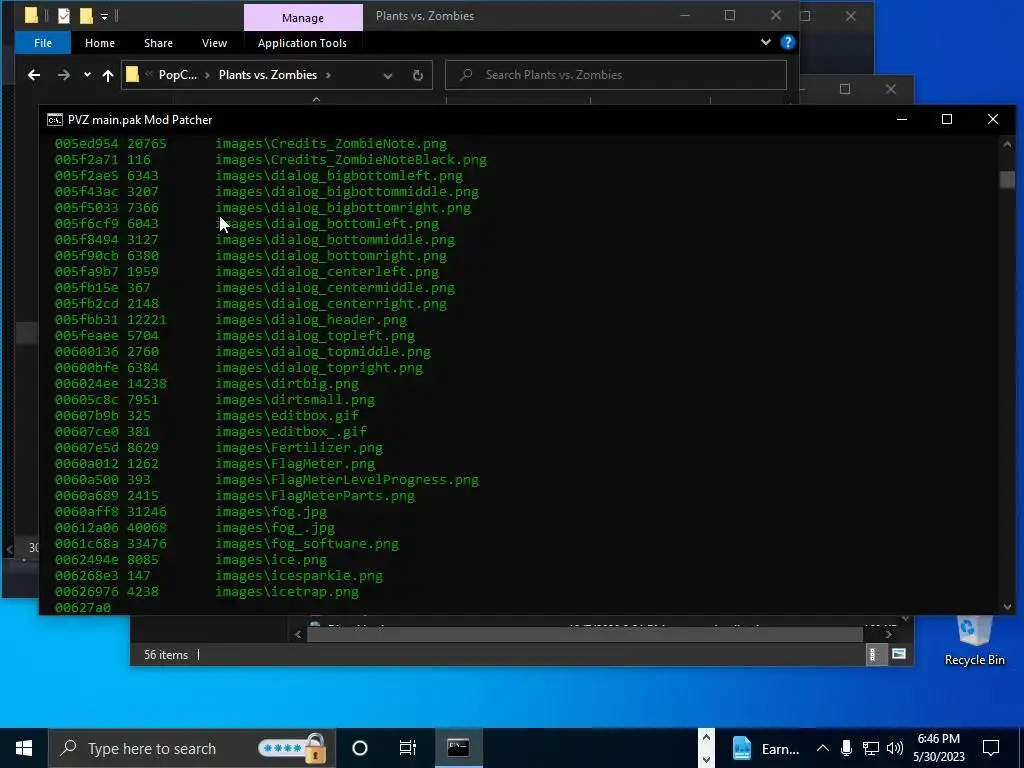Focus the Search Plants vs. Zombies box
This screenshot has width=1024, height=768.
(x=616, y=75)
